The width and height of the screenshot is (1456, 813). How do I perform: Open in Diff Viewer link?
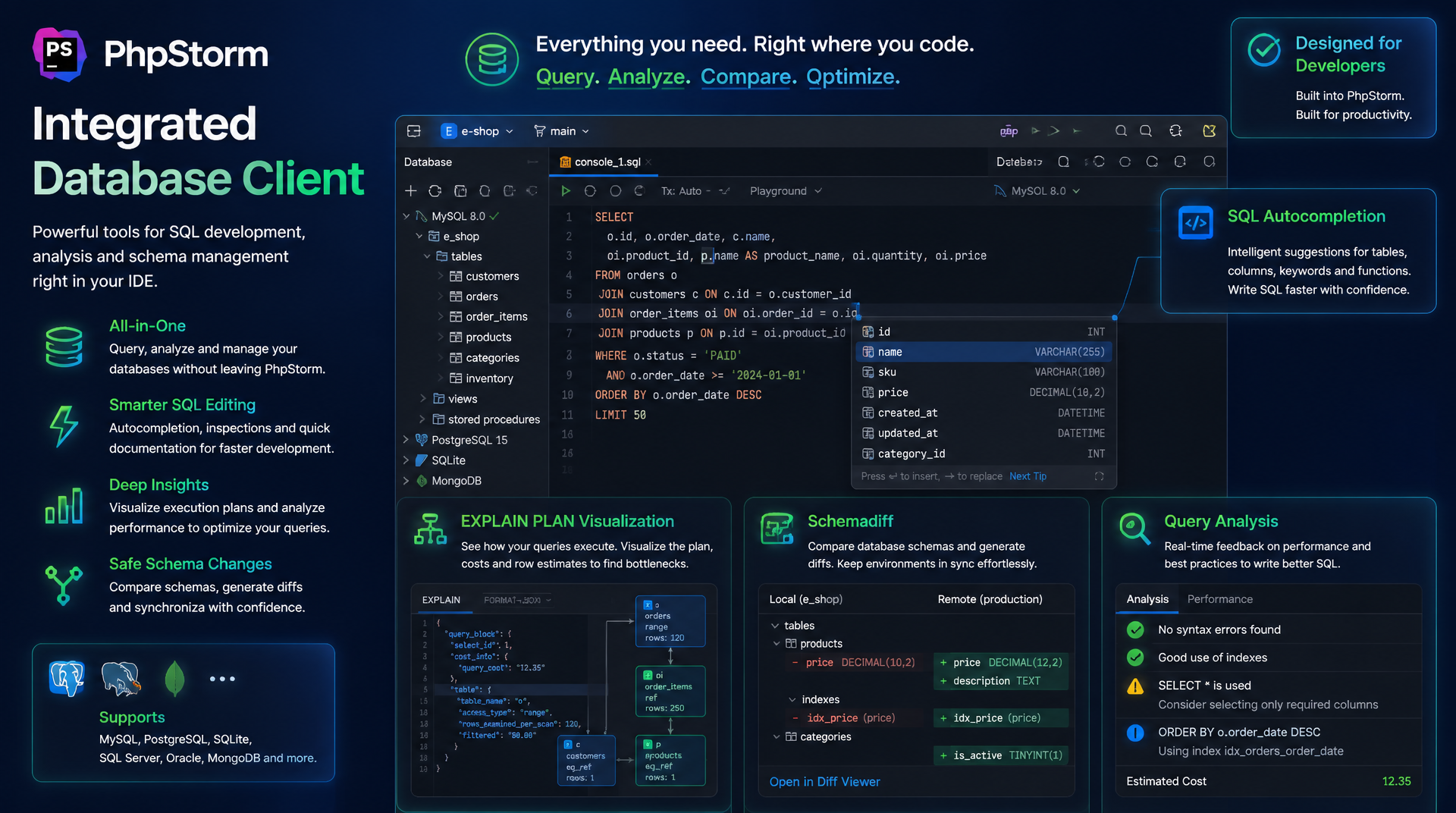click(824, 782)
